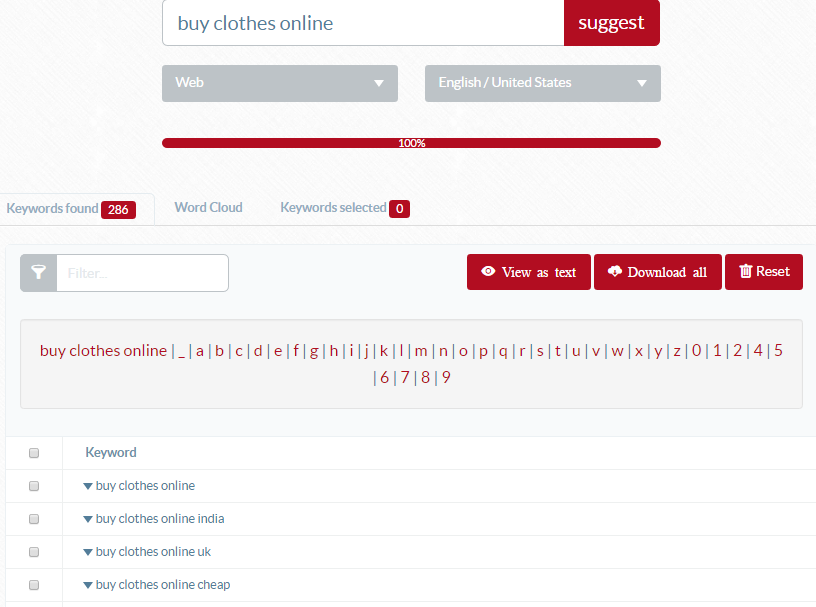Click the funnel filter icon
The image size is (816, 607).
tap(38, 273)
